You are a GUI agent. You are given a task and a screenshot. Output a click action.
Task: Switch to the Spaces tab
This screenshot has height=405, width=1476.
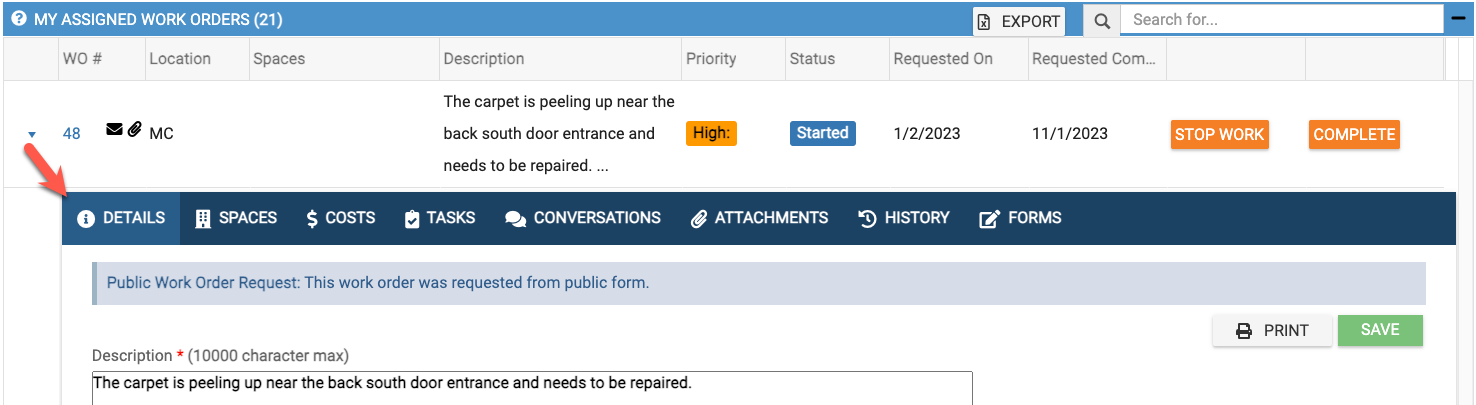click(x=236, y=218)
